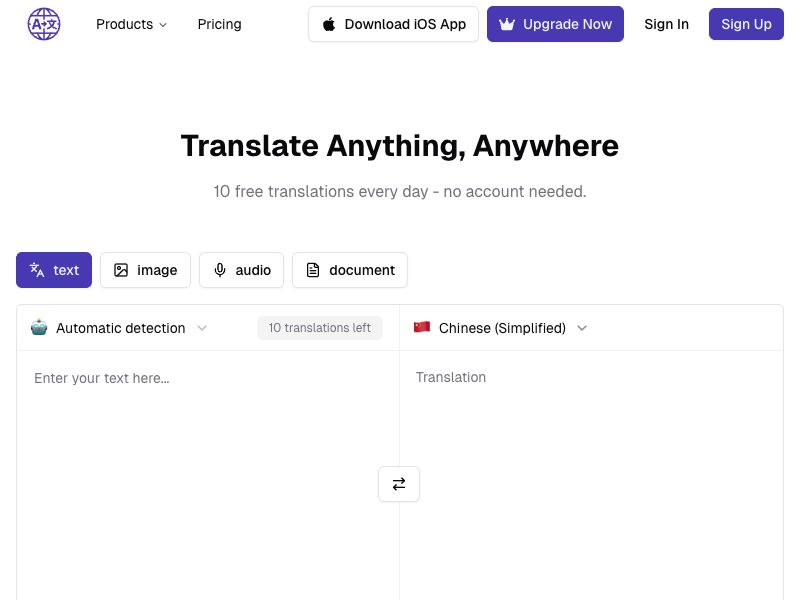Image resolution: width=800 pixels, height=600 pixels.
Task: Open the Chinese (Simplified) target language dropdown
Action: 500,328
